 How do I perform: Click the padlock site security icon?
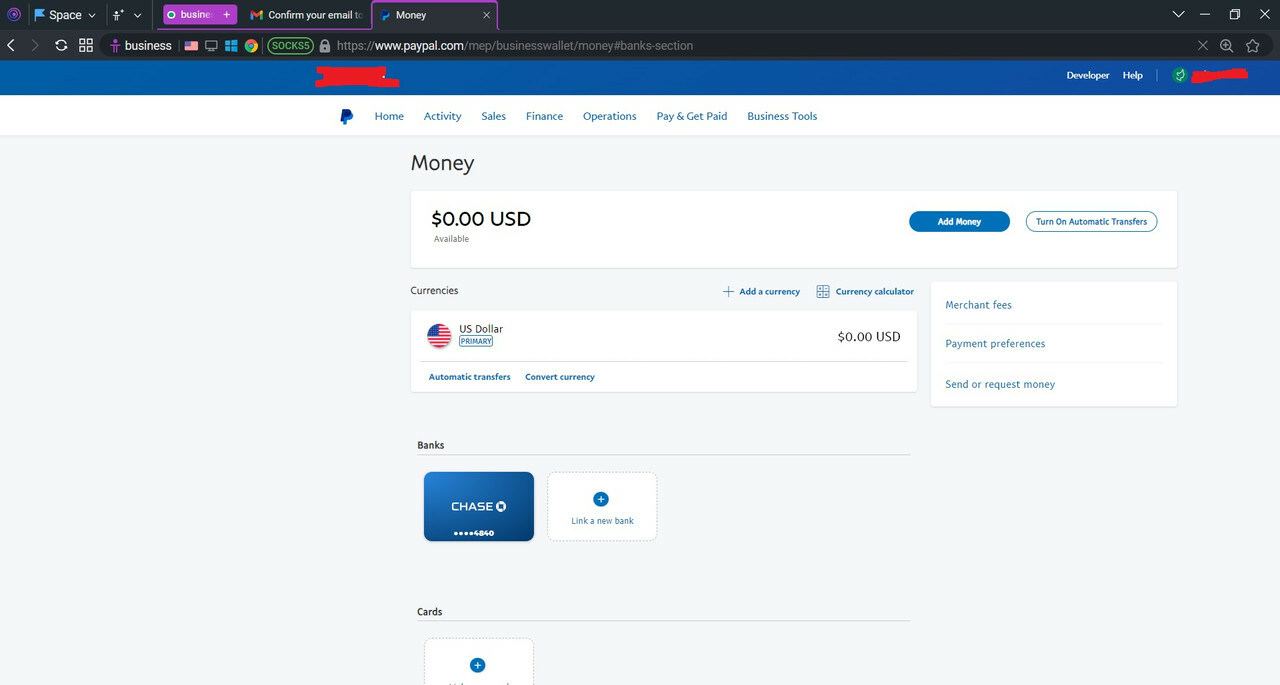coord(325,45)
